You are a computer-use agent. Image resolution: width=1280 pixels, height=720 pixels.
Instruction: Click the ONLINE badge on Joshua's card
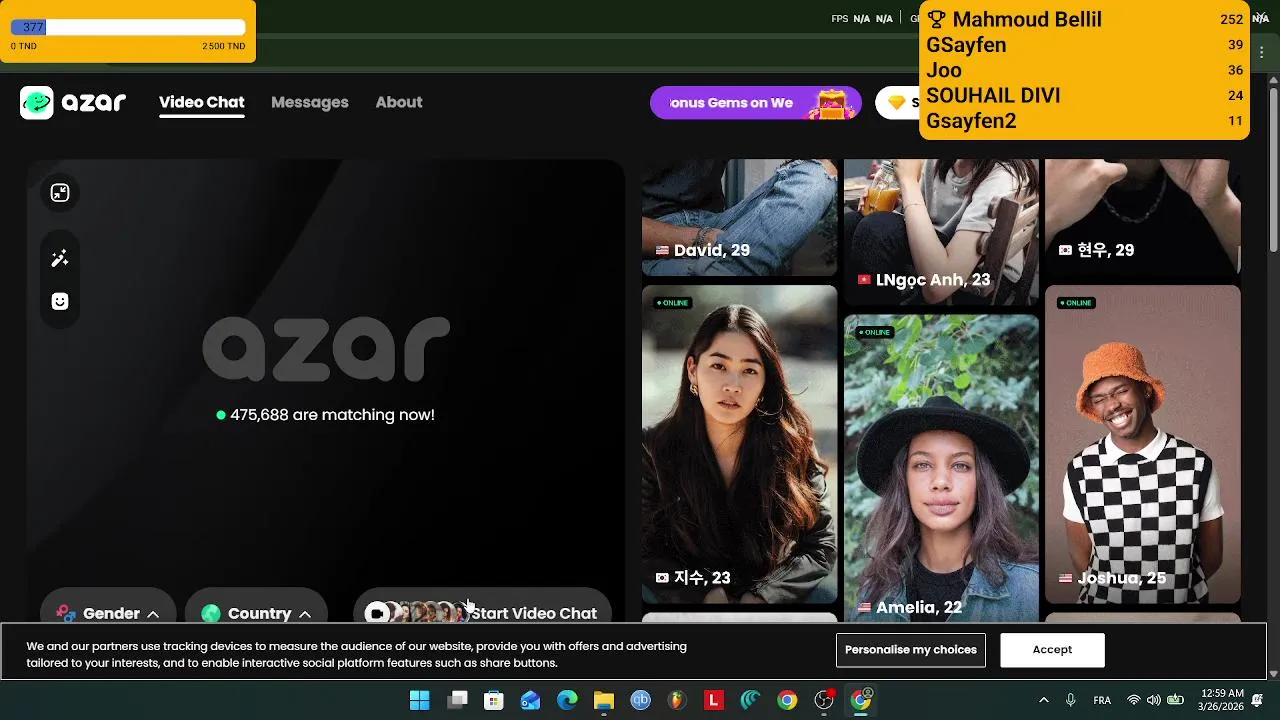(x=1076, y=303)
